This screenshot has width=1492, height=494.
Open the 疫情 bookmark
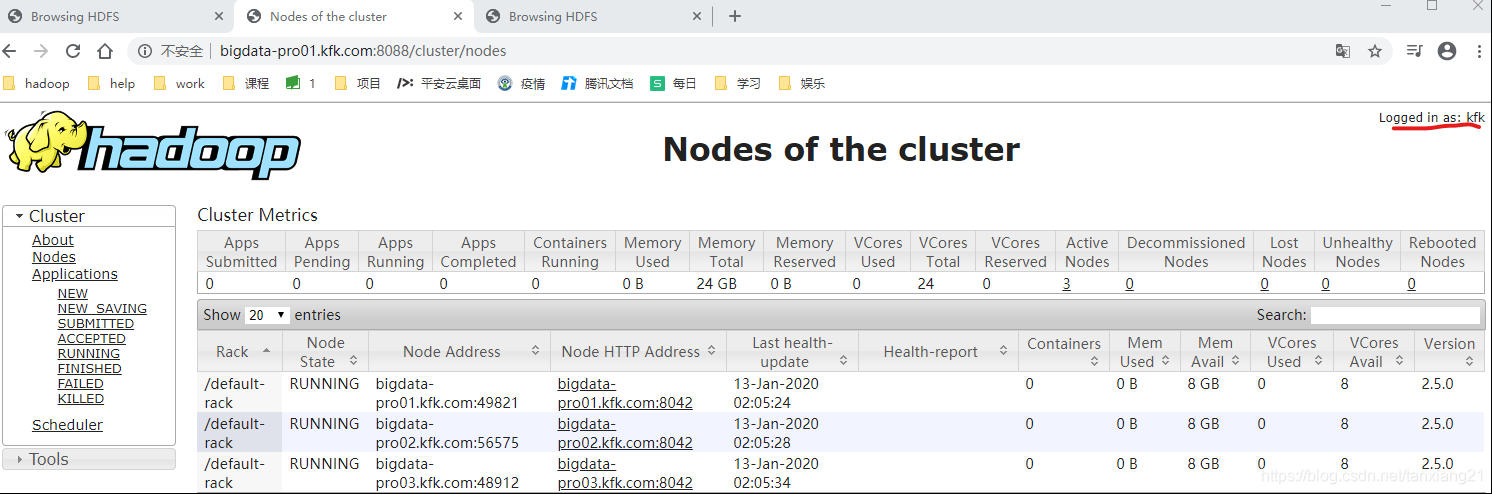point(521,83)
